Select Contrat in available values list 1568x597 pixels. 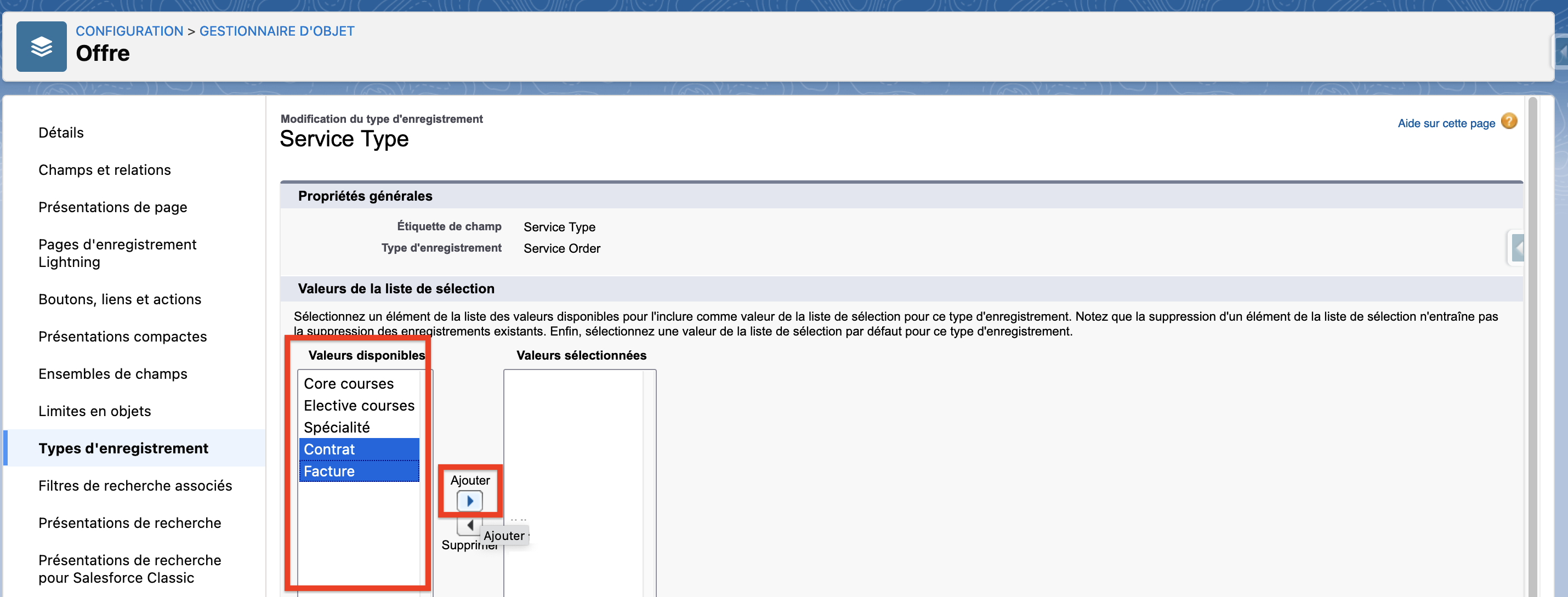(329, 450)
